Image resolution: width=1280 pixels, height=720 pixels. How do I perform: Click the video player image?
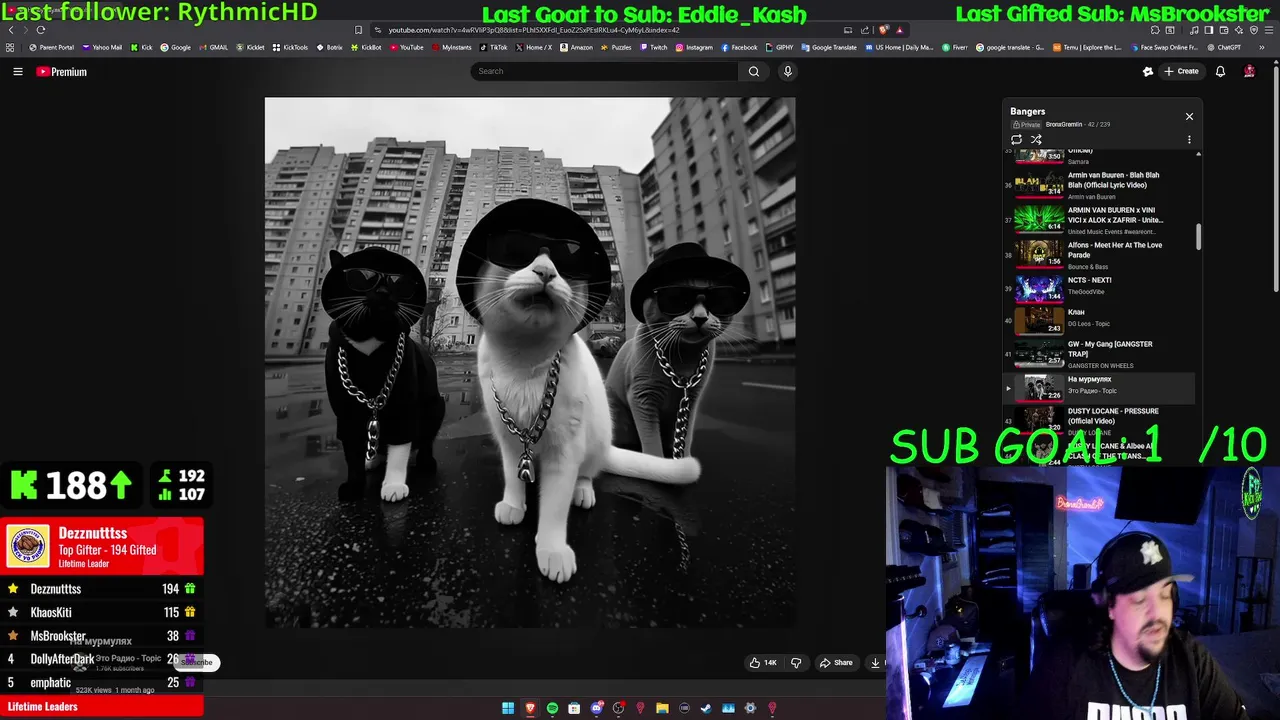click(530, 362)
